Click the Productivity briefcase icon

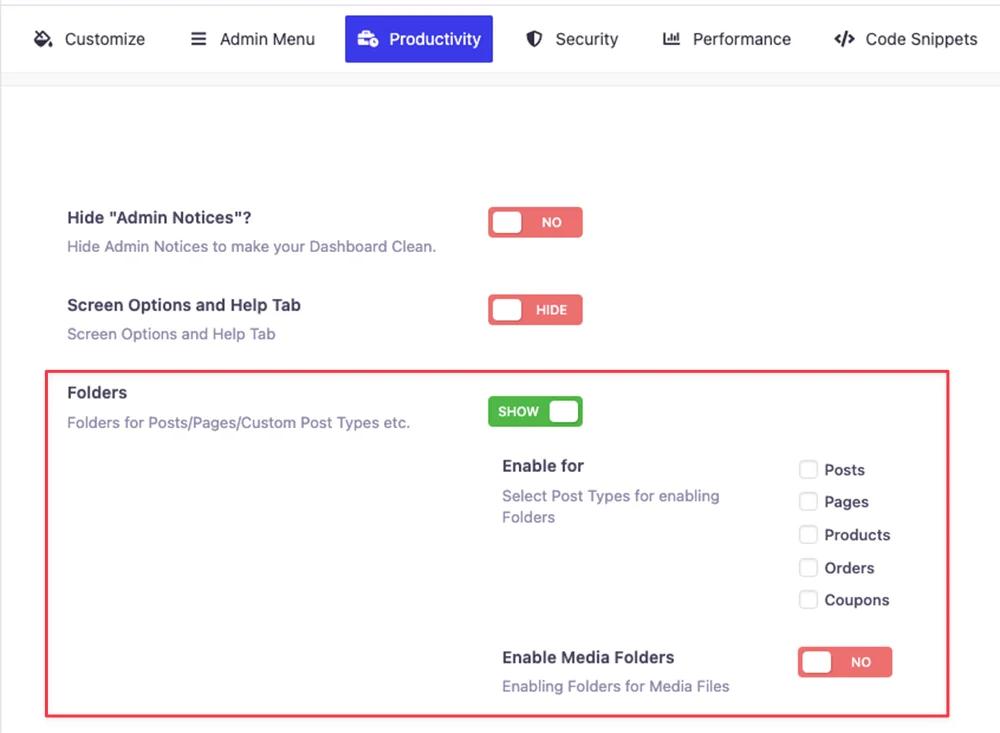pyautogui.click(x=368, y=39)
